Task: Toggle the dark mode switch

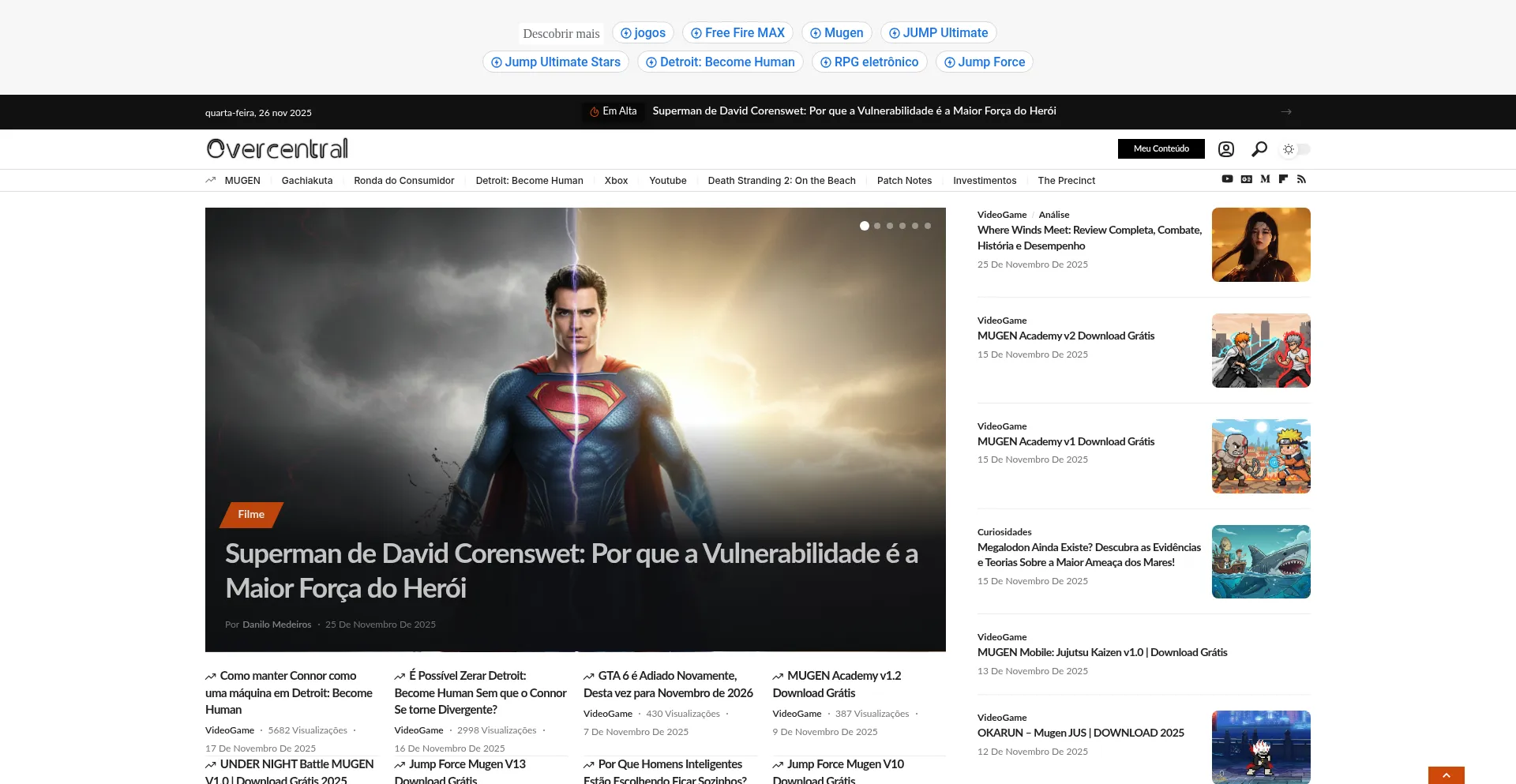Action: point(1296,149)
